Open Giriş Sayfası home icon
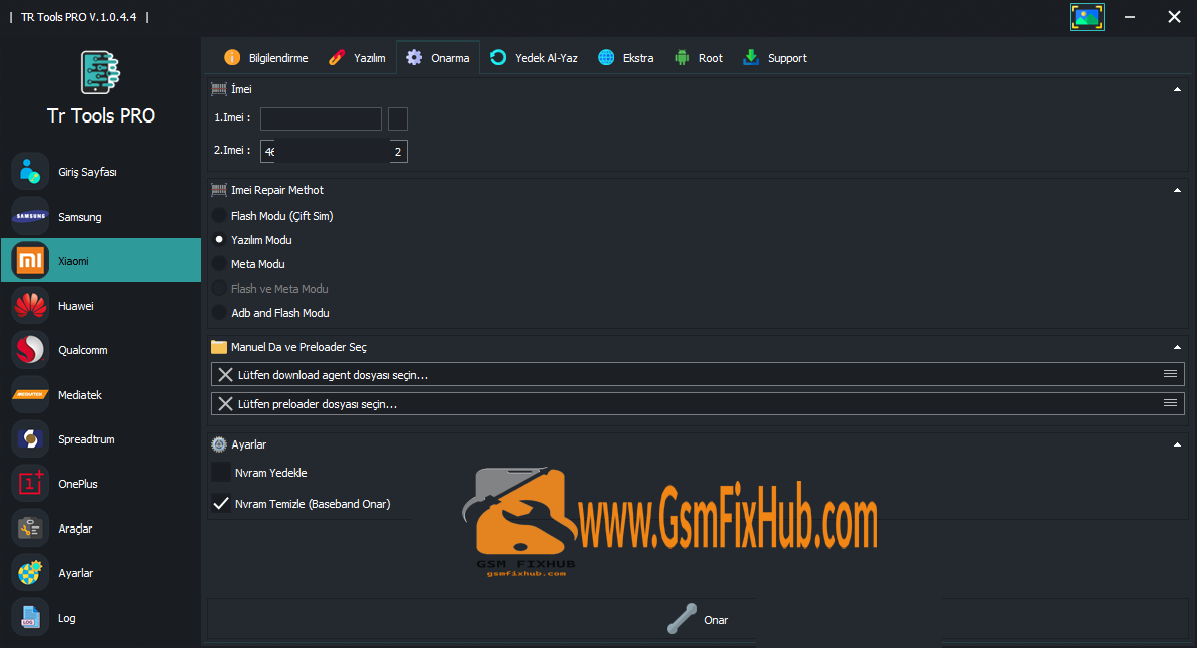The height and width of the screenshot is (648, 1197). [x=30, y=172]
